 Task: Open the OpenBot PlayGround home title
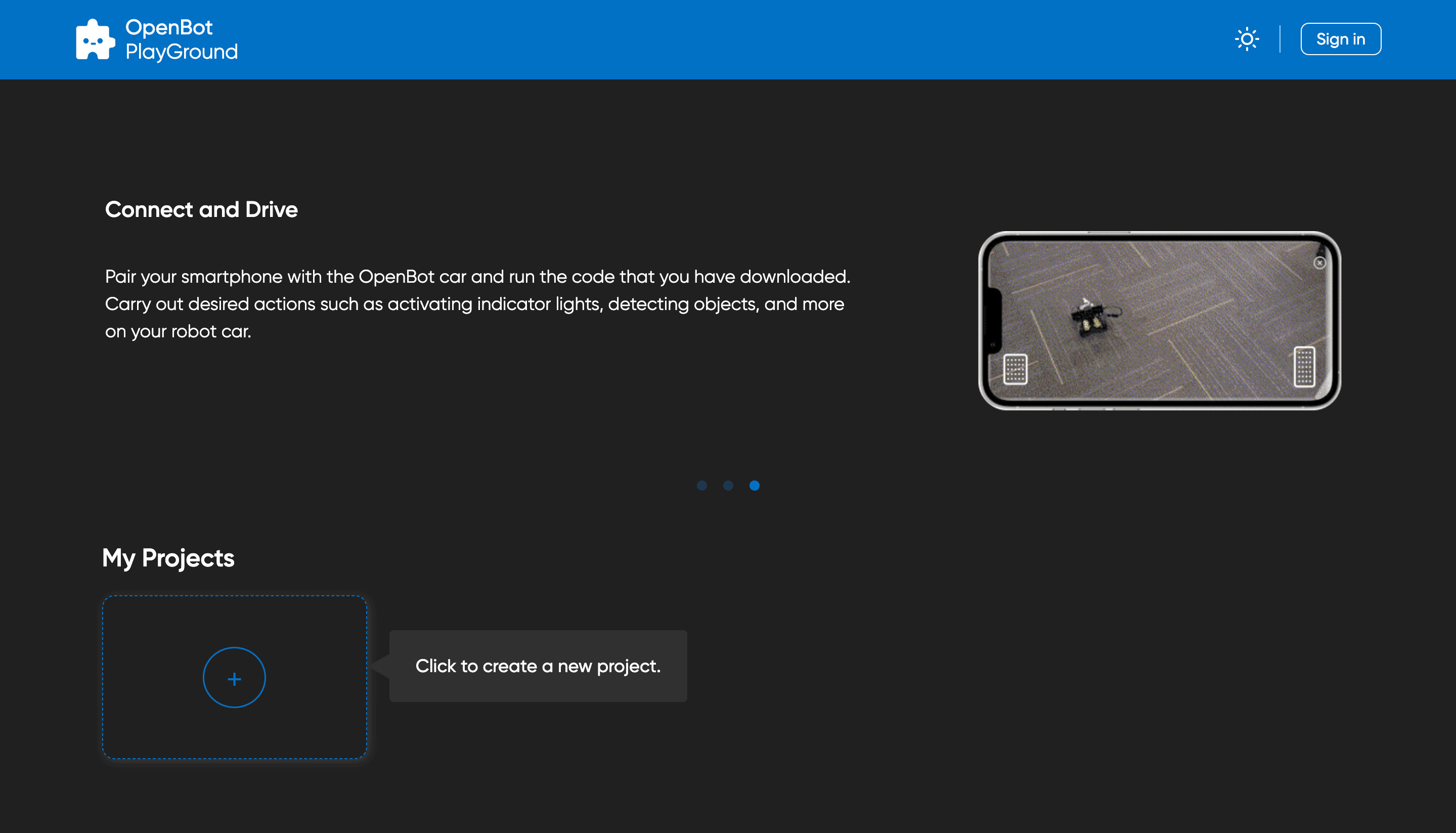point(181,39)
